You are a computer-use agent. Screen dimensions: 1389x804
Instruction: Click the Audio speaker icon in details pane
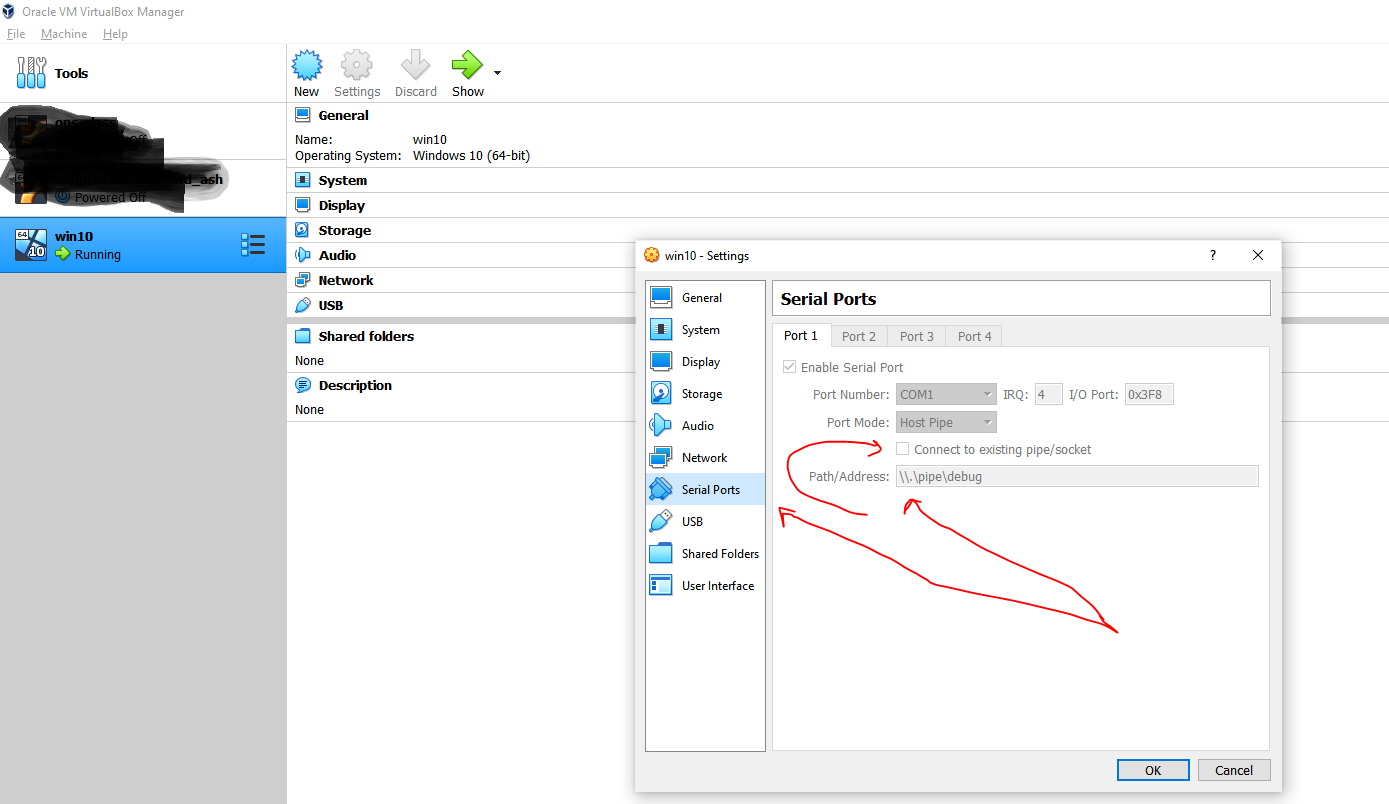tap(303, 255)
